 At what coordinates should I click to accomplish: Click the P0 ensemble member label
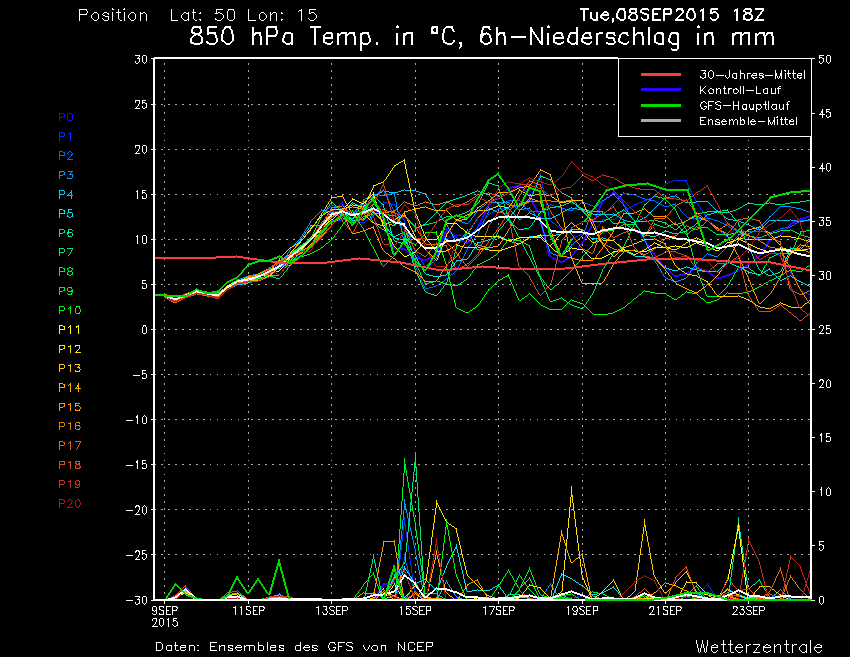66,117
